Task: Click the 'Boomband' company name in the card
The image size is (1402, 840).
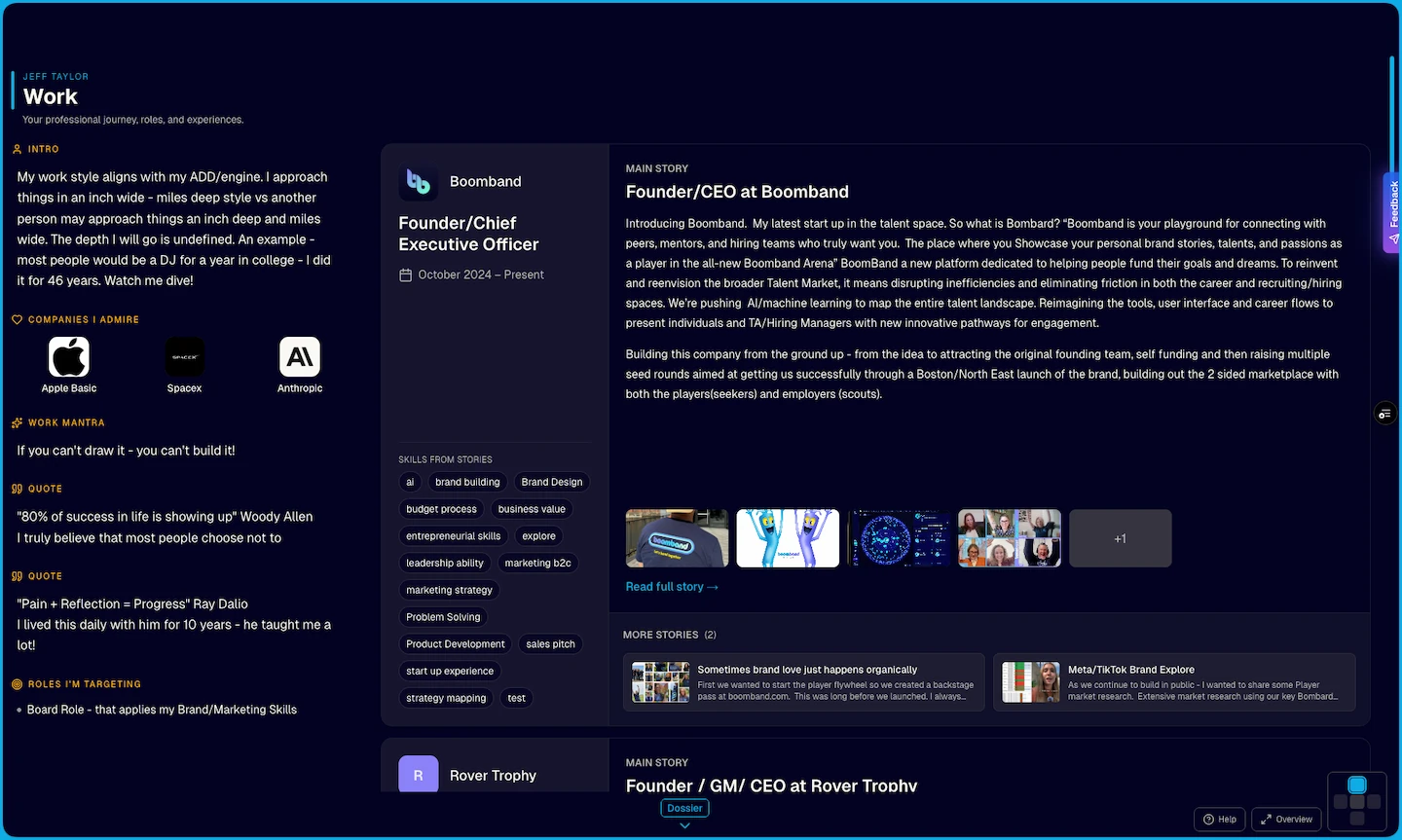Action: [486, 182]
